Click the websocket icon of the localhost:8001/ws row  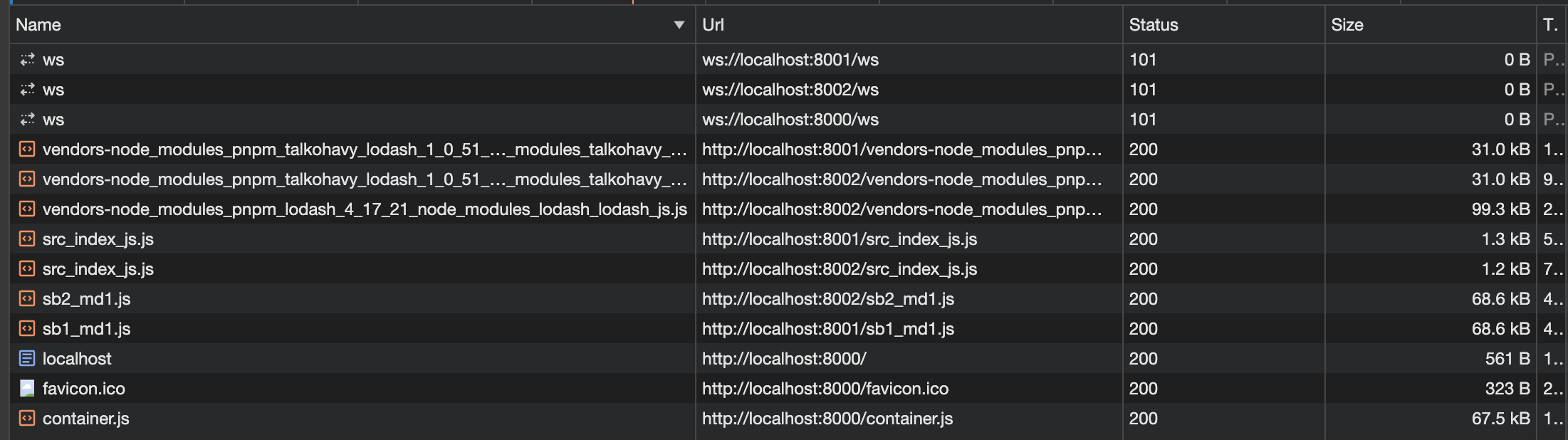pyautogui.click(x=27, y=60)
